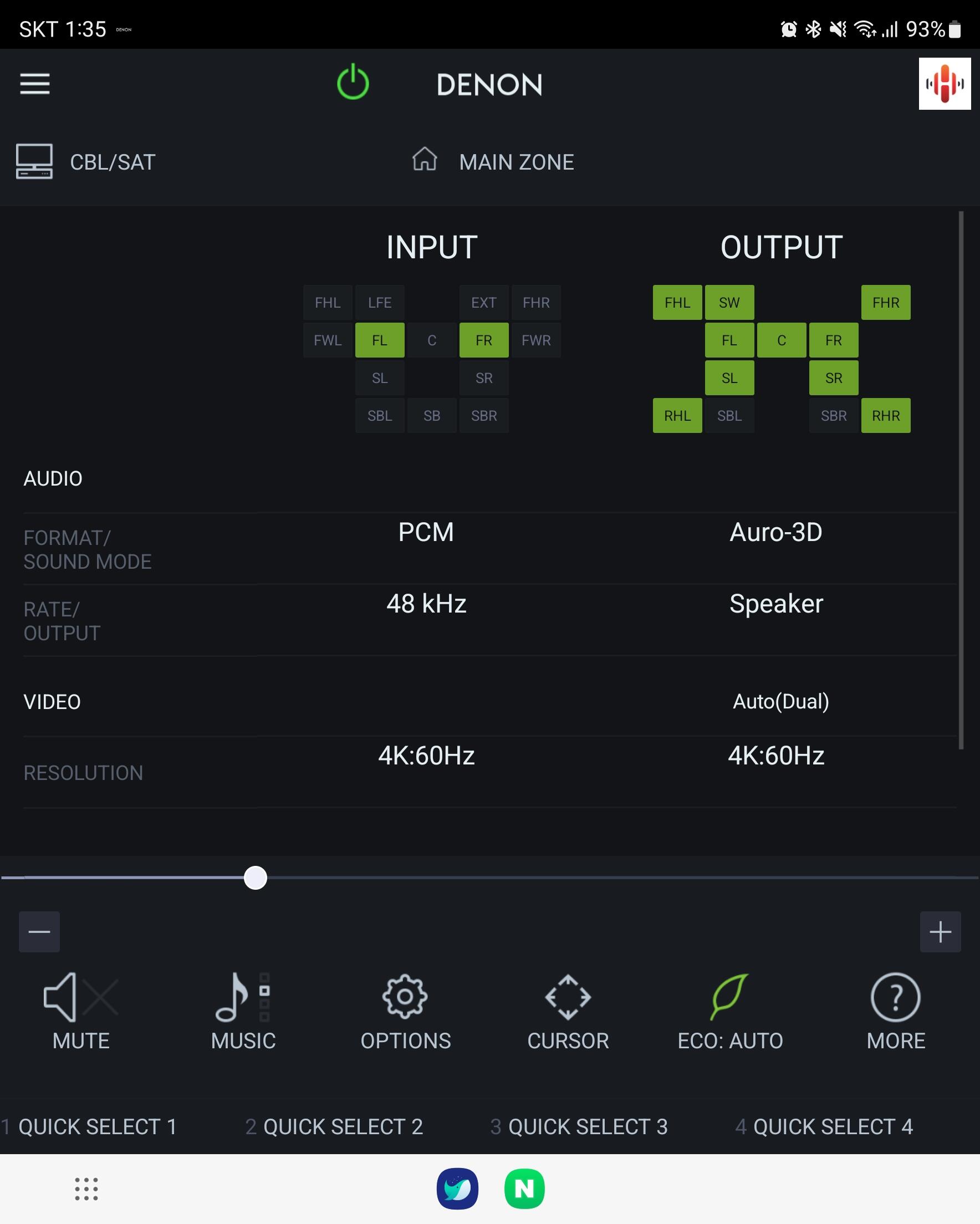Tap the INPUT FWL channel indicator
Image resolution: width=980 pixels, height=1224 pixels.
tap(328, 340)
